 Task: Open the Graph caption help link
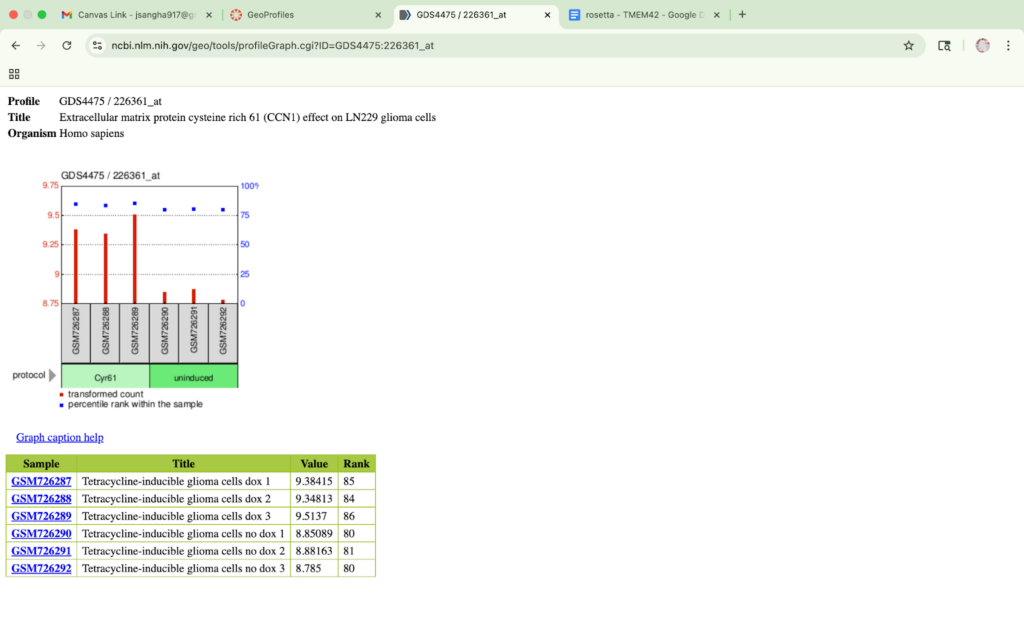[x=59, y=437]
